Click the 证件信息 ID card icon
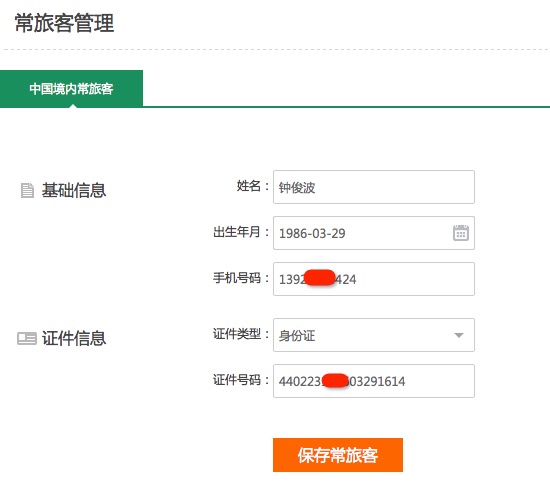The image size is (550, 494). tap(27, 339)
